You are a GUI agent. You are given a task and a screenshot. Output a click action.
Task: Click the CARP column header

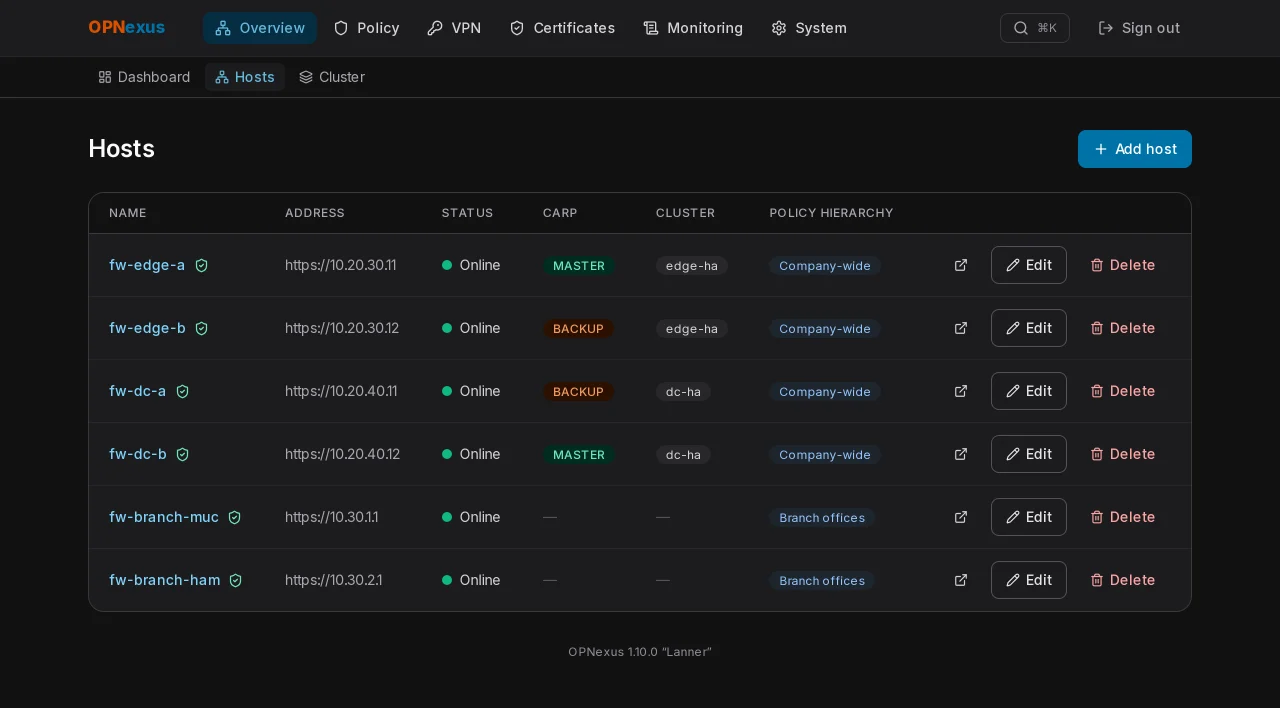560,213
